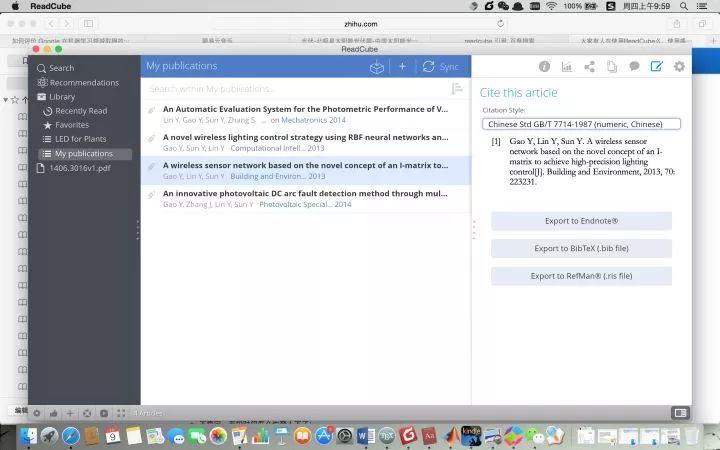Screen dimensions: 720x450
Task: Open the metrics bar chart icon
Action: (567, 67)
